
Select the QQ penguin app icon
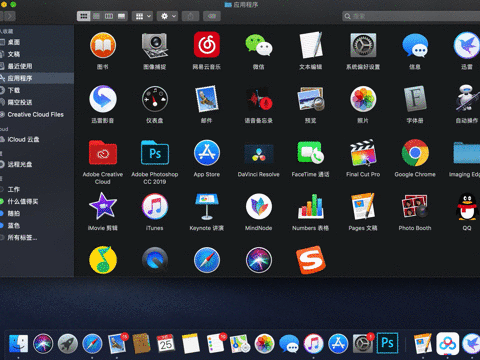click(467, 206)
